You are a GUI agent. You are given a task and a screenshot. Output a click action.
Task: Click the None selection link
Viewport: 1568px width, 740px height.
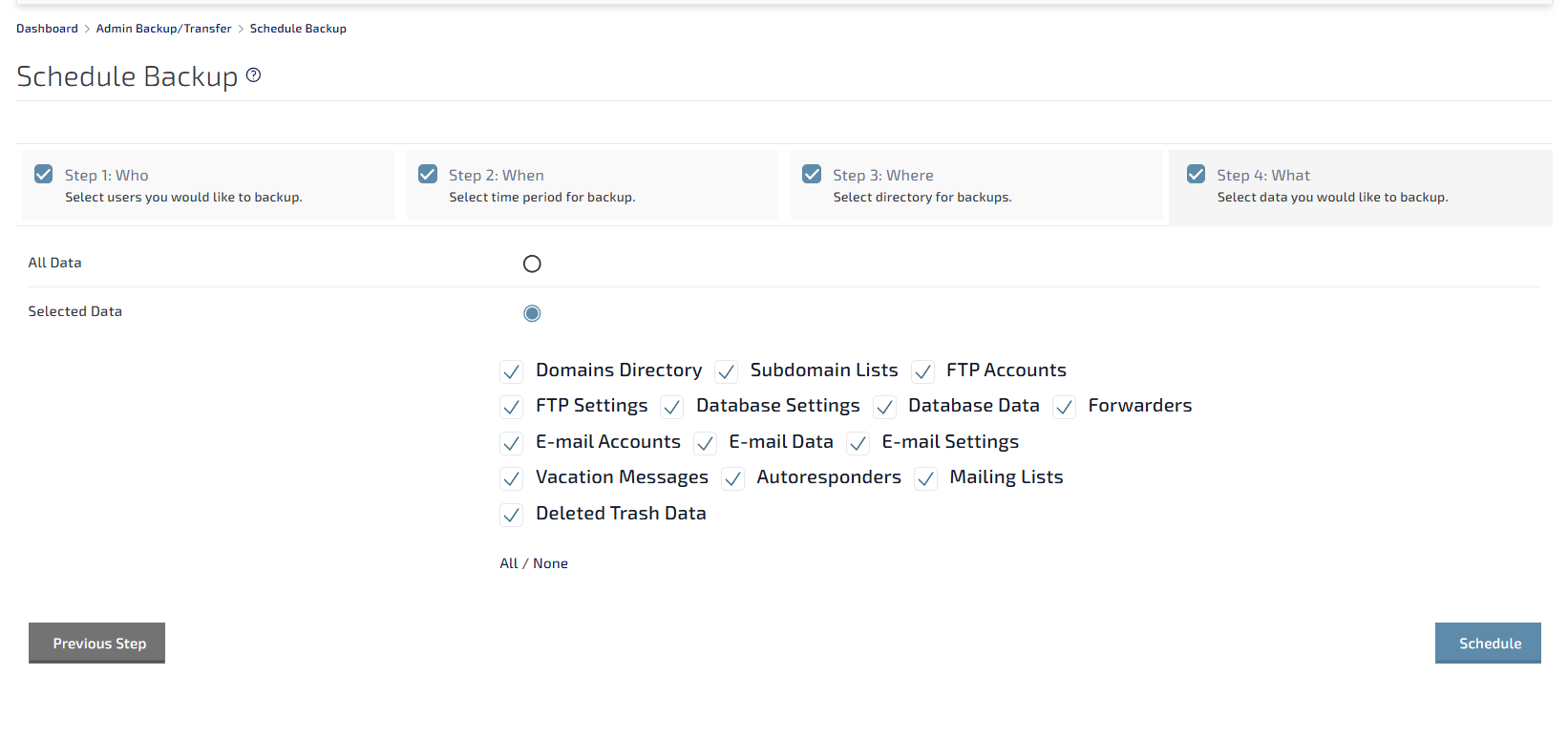point(550,563)
